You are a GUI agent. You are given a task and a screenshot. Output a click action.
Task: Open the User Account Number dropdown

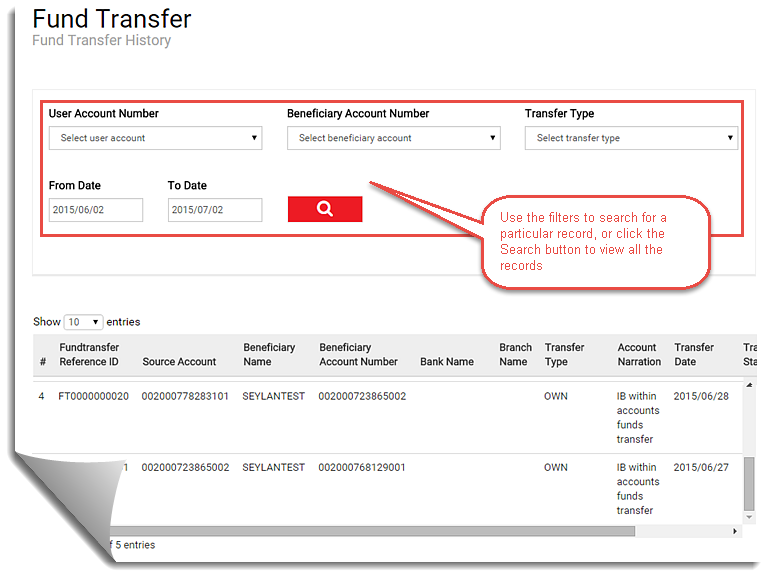155,138
